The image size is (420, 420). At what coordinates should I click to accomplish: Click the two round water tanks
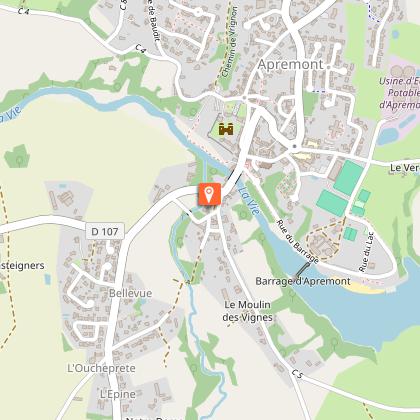403,71
